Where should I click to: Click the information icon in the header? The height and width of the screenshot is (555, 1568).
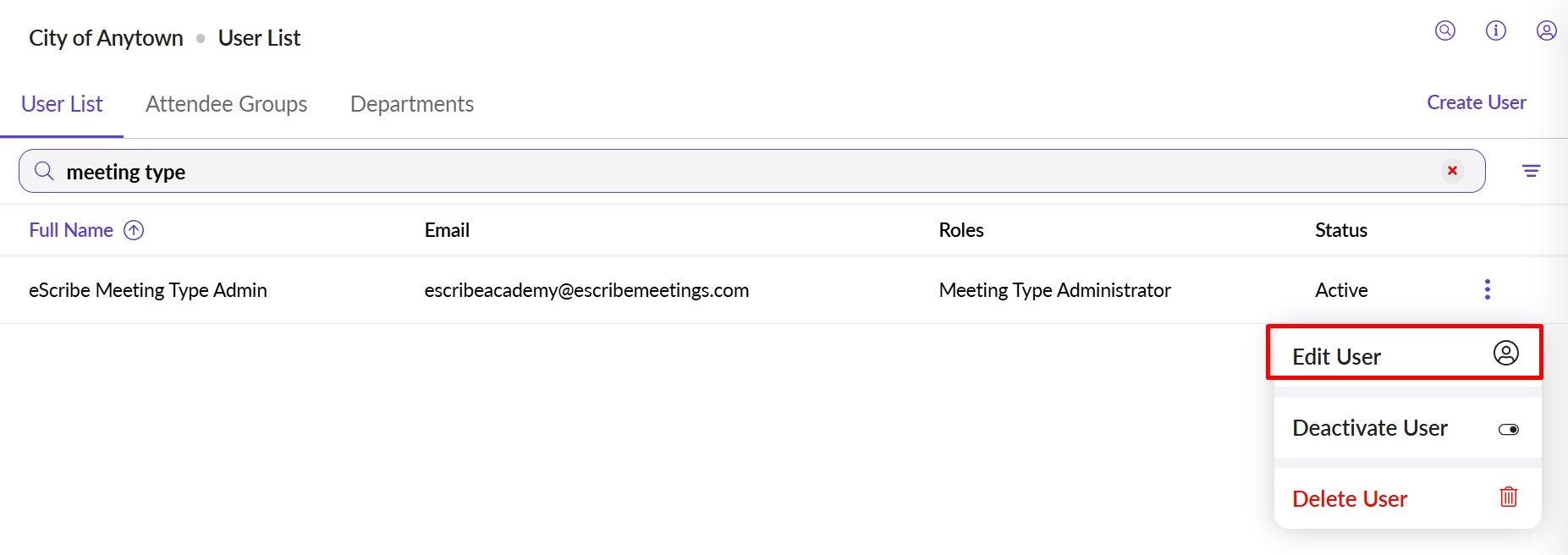coord(1496,31)
